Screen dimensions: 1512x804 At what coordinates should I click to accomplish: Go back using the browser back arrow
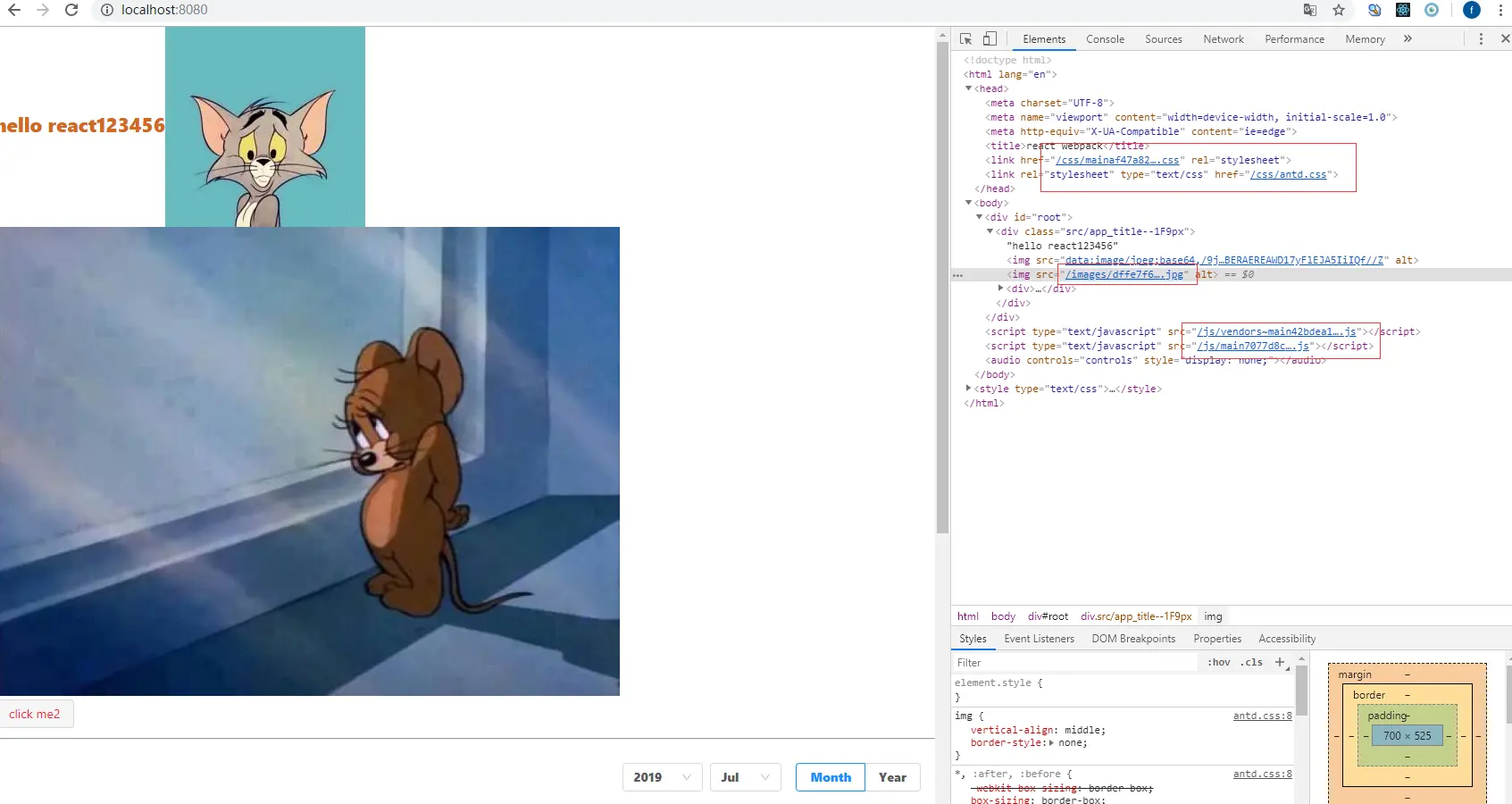click(13, 10)
